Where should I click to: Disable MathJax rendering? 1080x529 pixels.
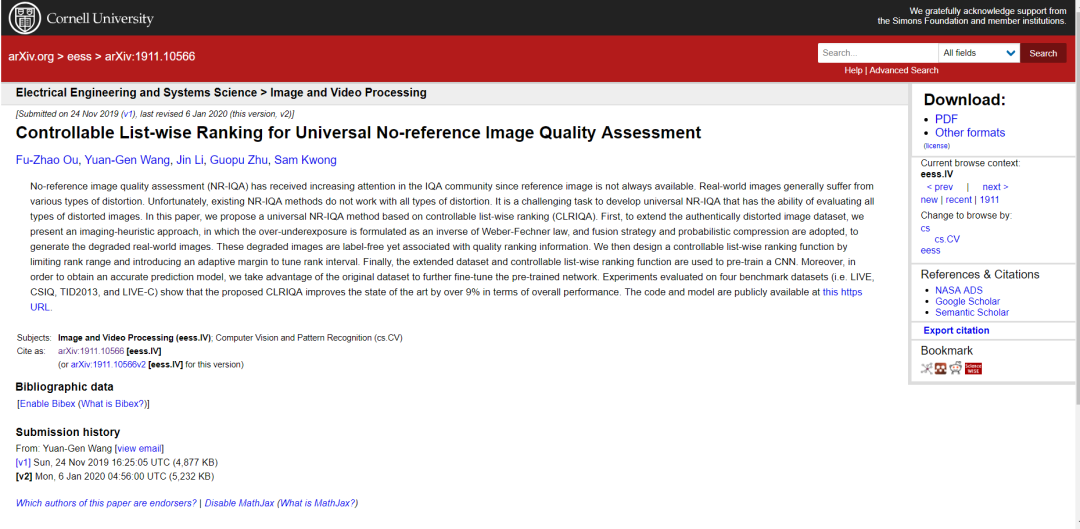239,503
